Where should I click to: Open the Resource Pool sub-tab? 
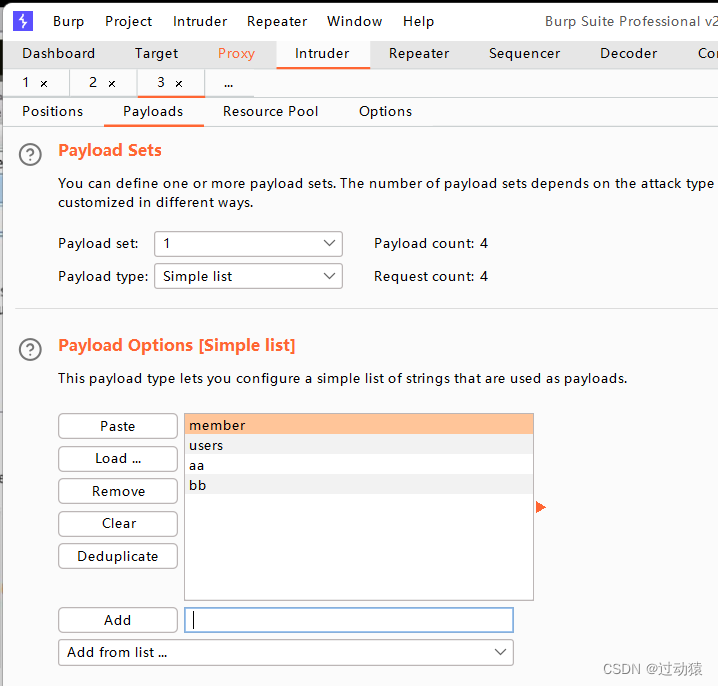coord(271,111)
